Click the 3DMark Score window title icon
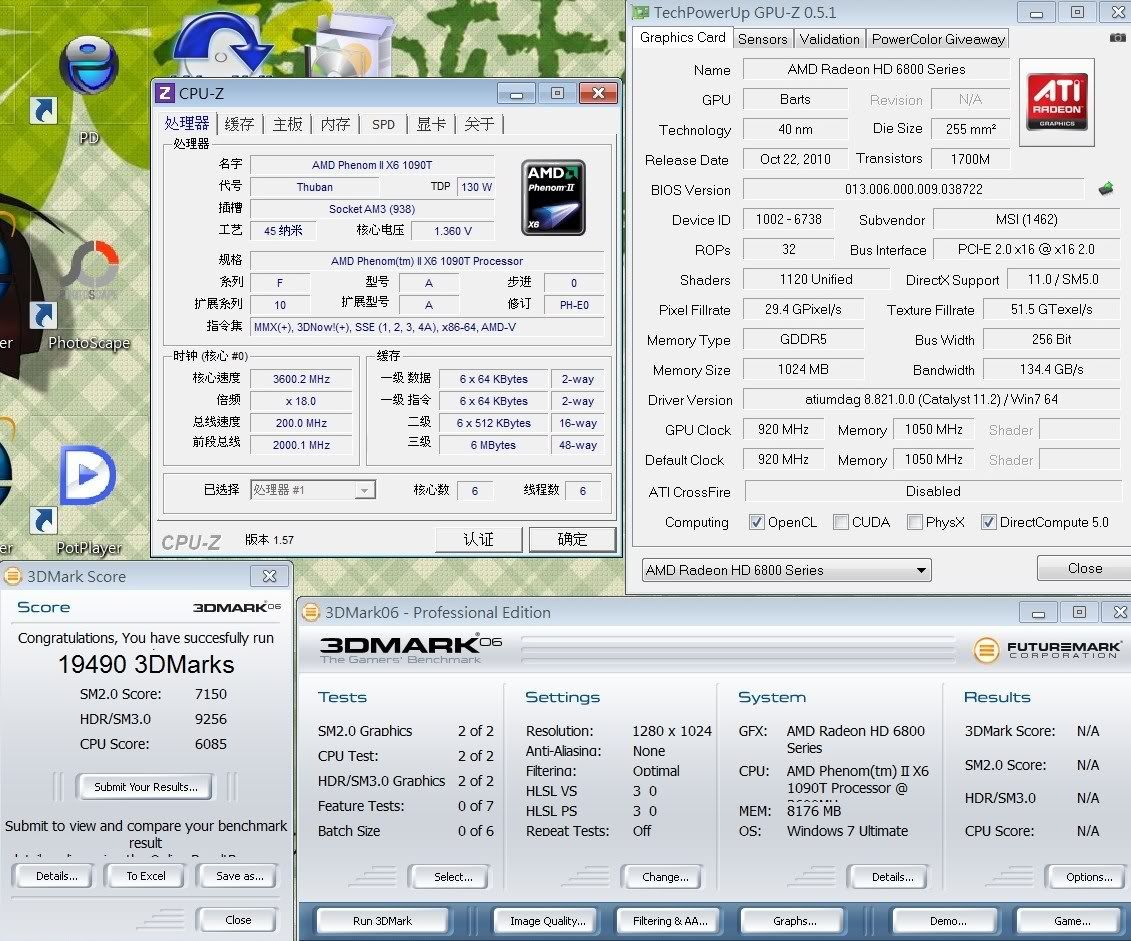The height and width of the screenshot is (941, 1131). click(12, 576)
